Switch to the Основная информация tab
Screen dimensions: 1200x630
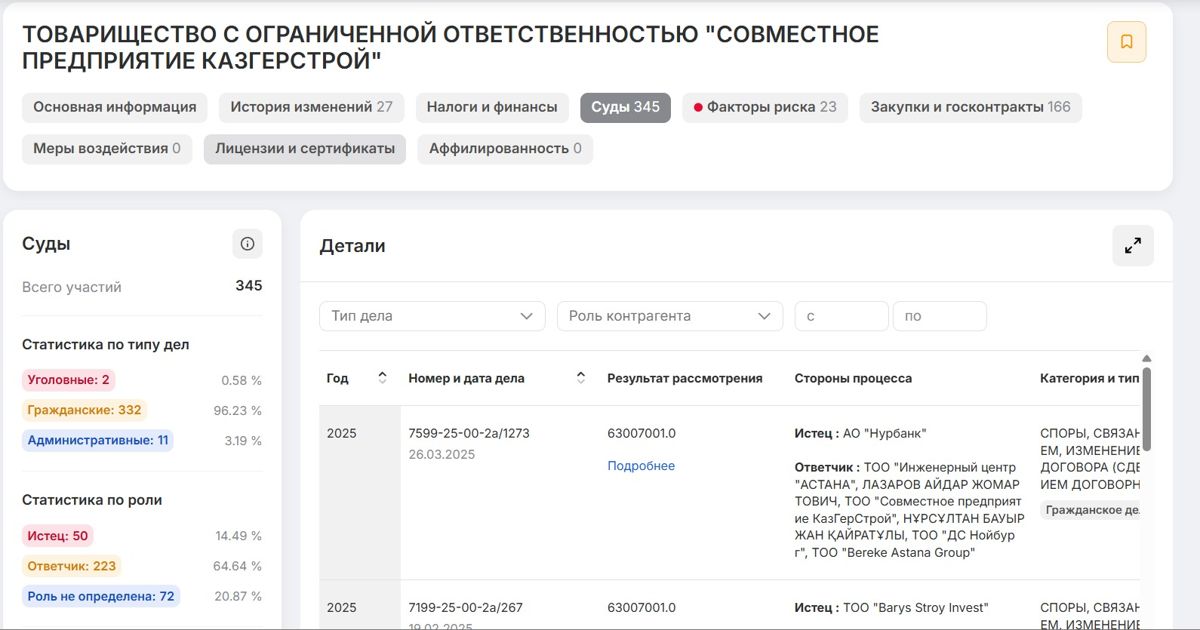point(113,107)
